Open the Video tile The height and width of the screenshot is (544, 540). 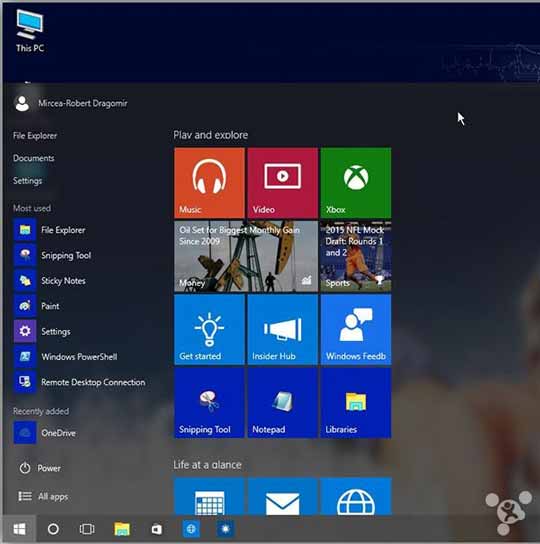click(x=282, y=183)
